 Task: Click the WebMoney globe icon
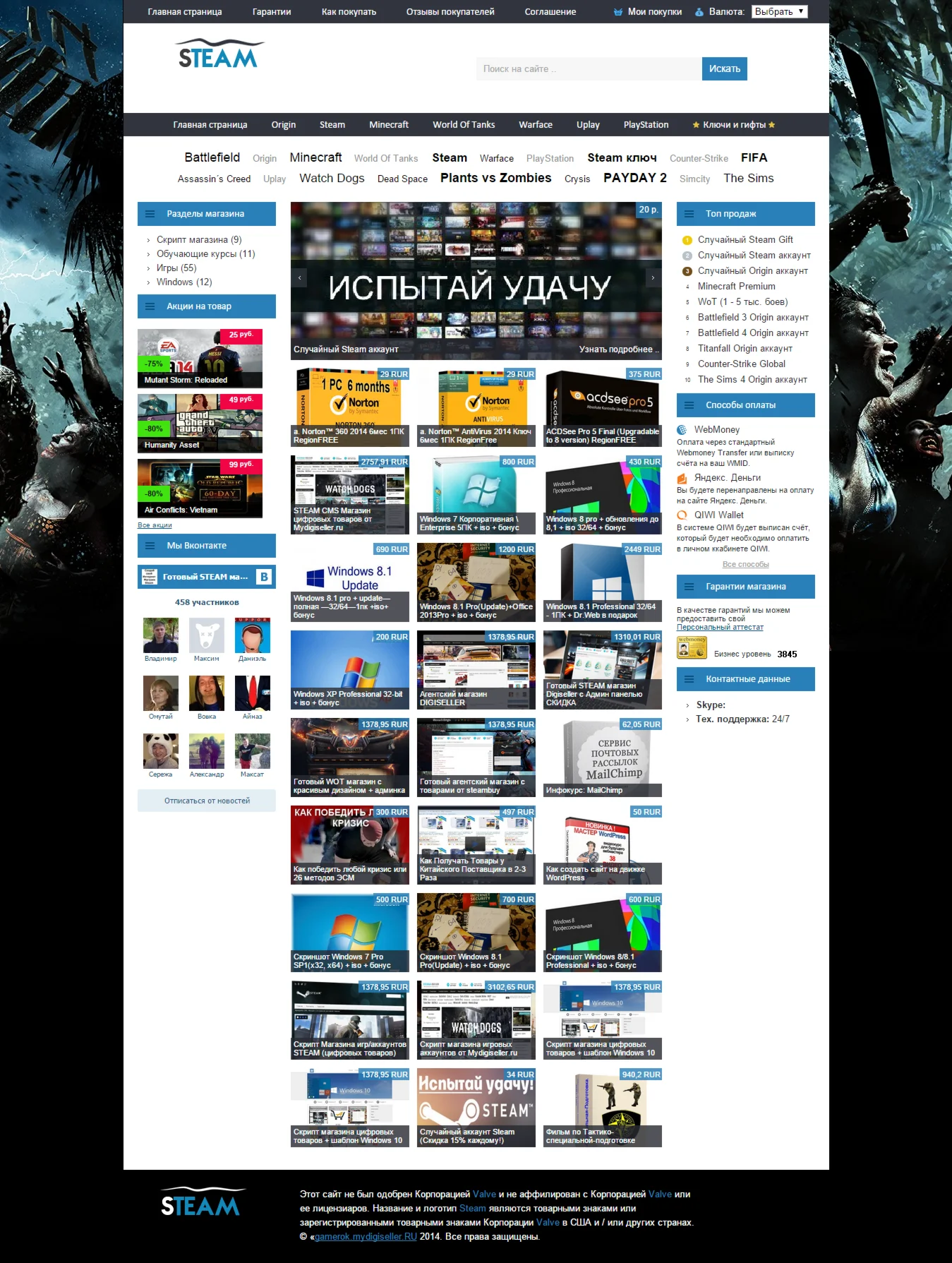(x=682, y=430)
